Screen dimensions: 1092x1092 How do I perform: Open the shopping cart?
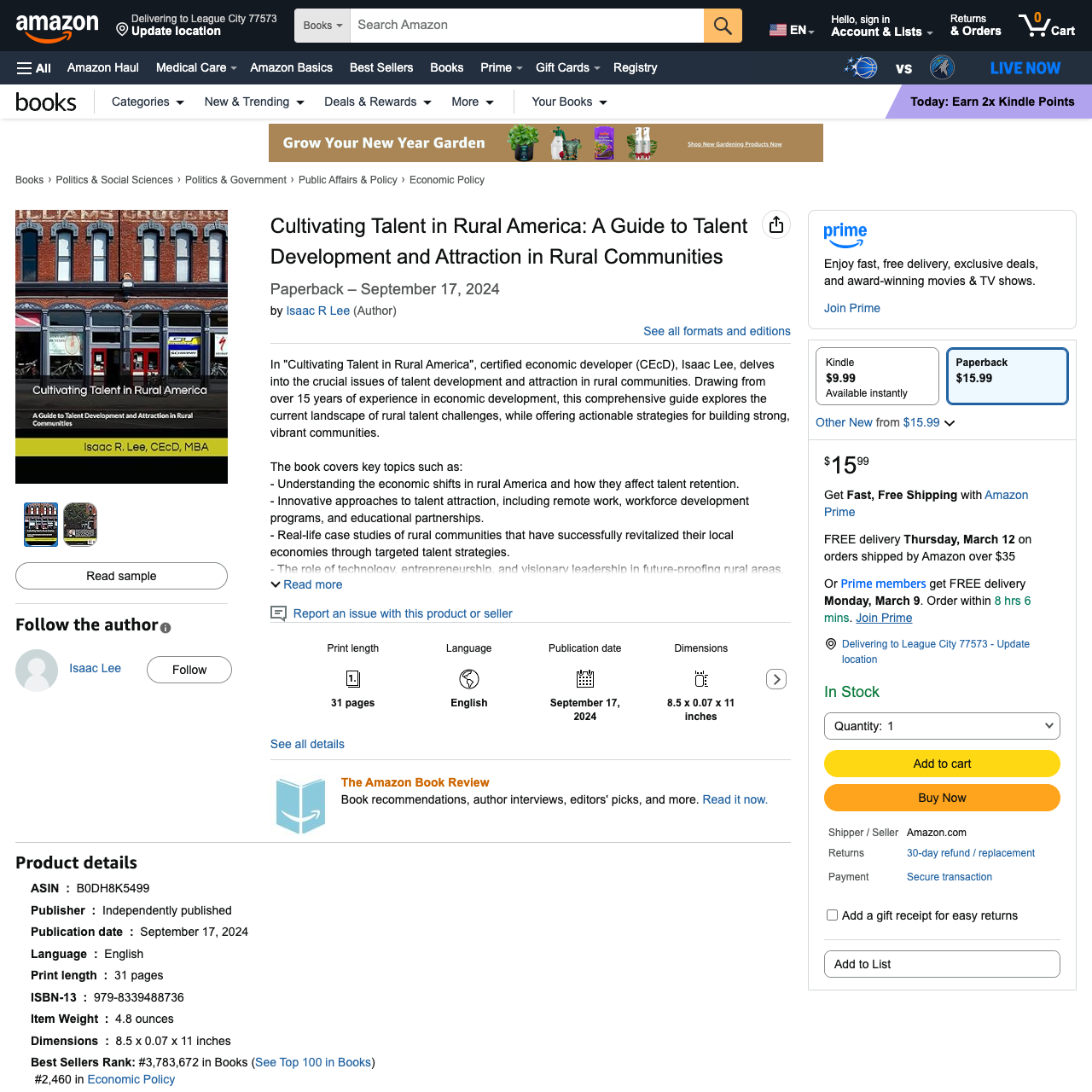[x=1046, y=26]
